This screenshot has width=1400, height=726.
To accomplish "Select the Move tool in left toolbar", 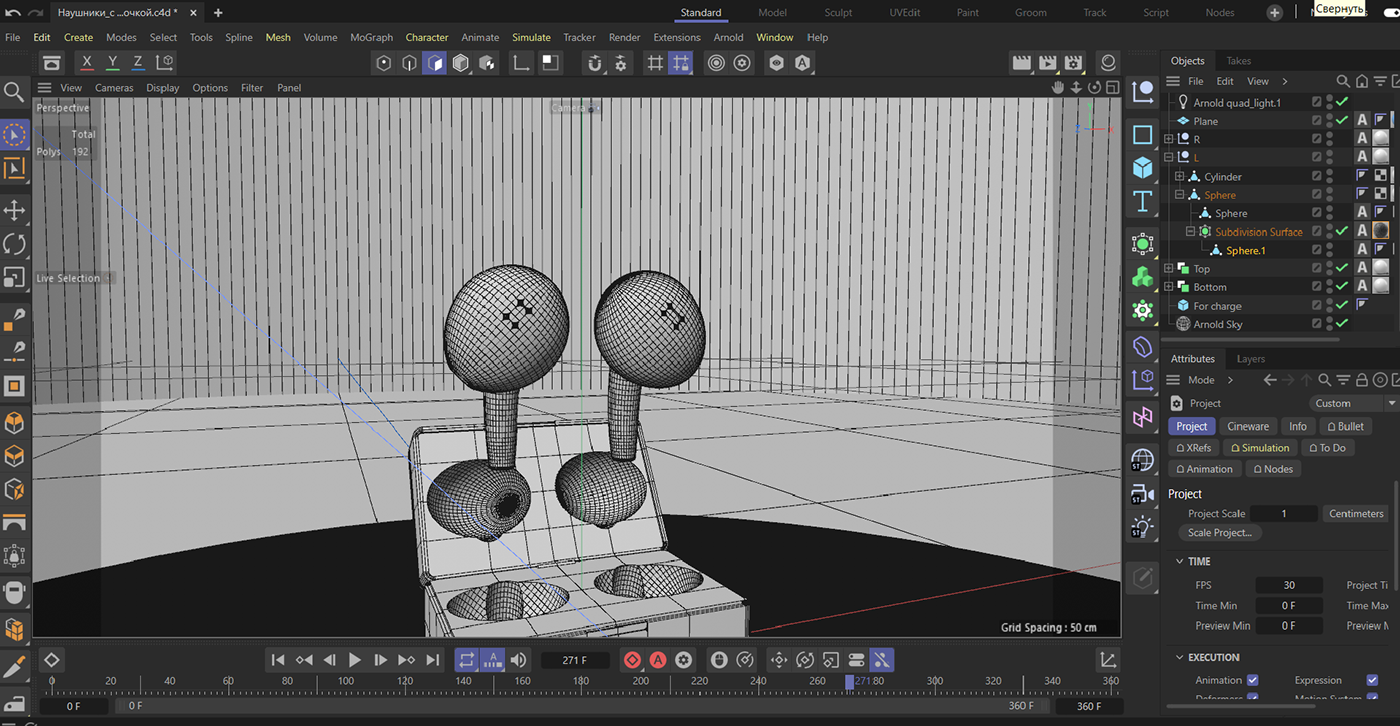I will pyautogui.click(x=14, y=210).
